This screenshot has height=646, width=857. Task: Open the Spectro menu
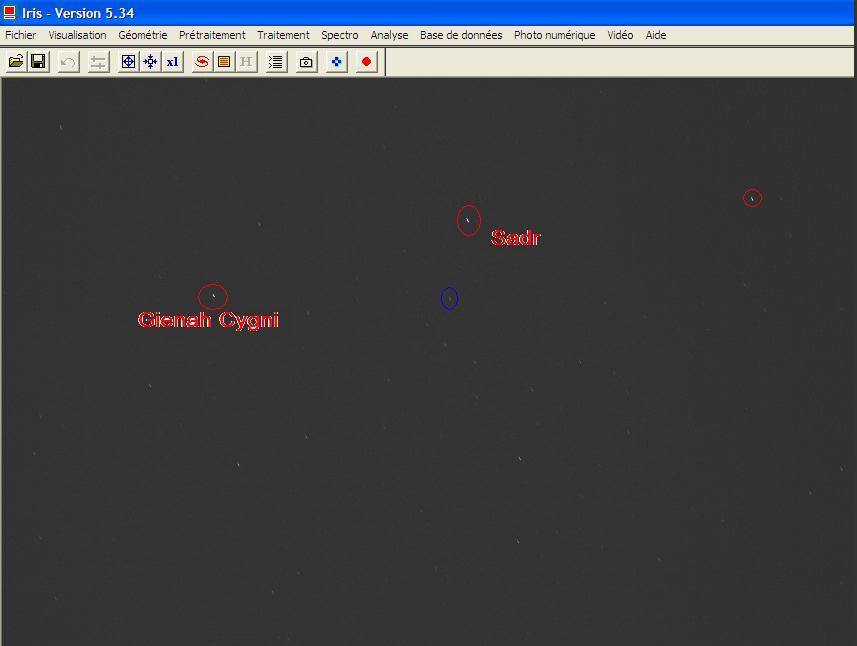[x=340, y=35]
